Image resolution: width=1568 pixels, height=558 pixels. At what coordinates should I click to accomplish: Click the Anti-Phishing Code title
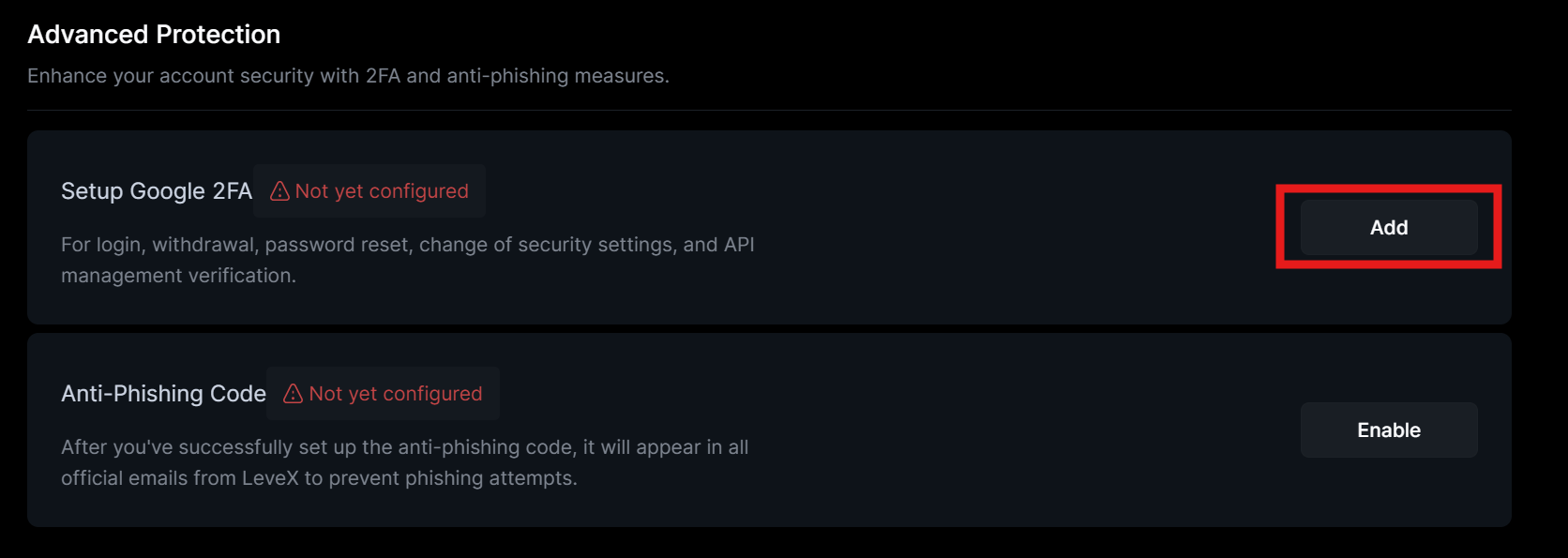click(164, 394)
